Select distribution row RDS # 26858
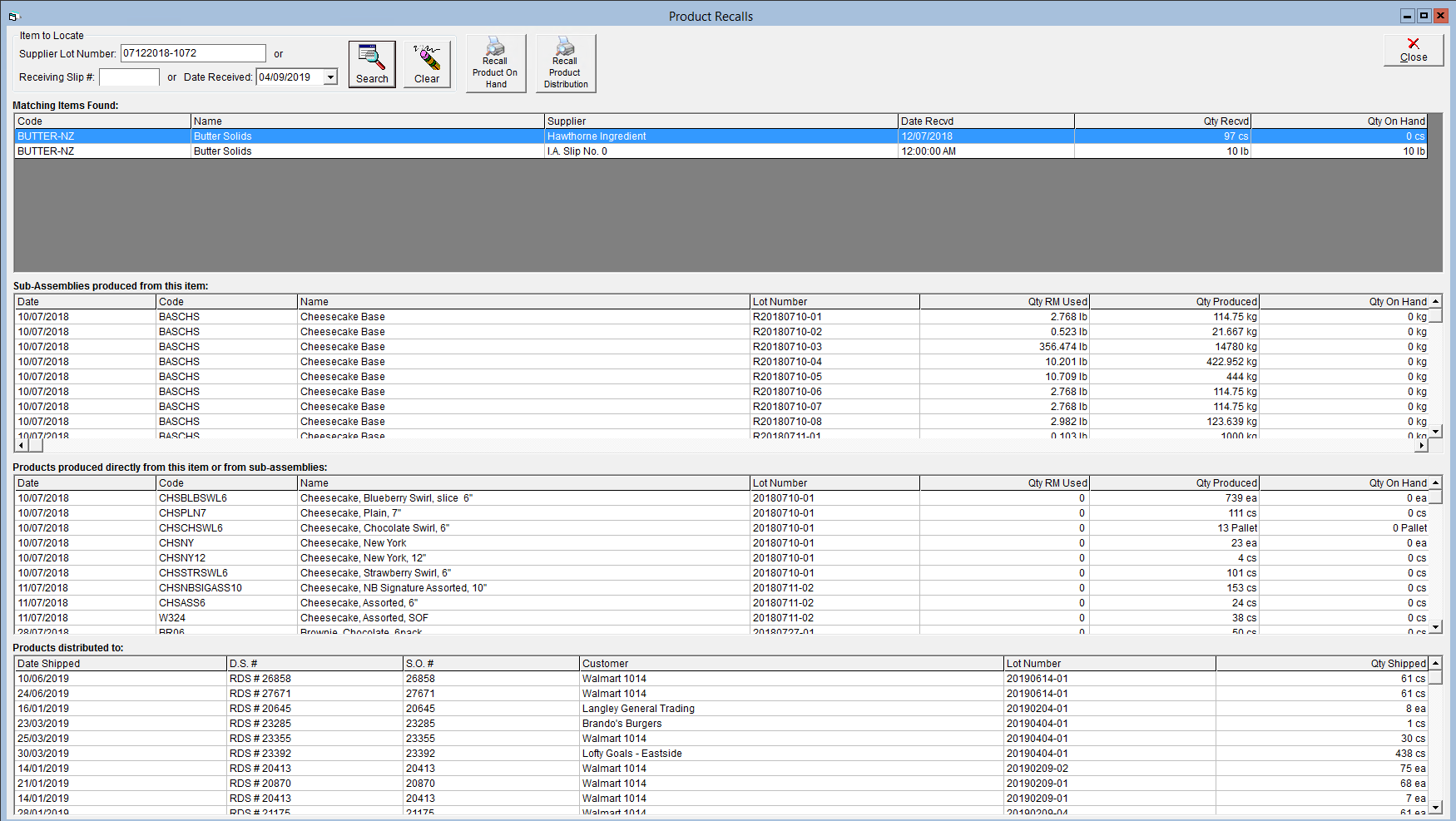The width and height of the screenshot is (1456, 821). click(721, 679)
